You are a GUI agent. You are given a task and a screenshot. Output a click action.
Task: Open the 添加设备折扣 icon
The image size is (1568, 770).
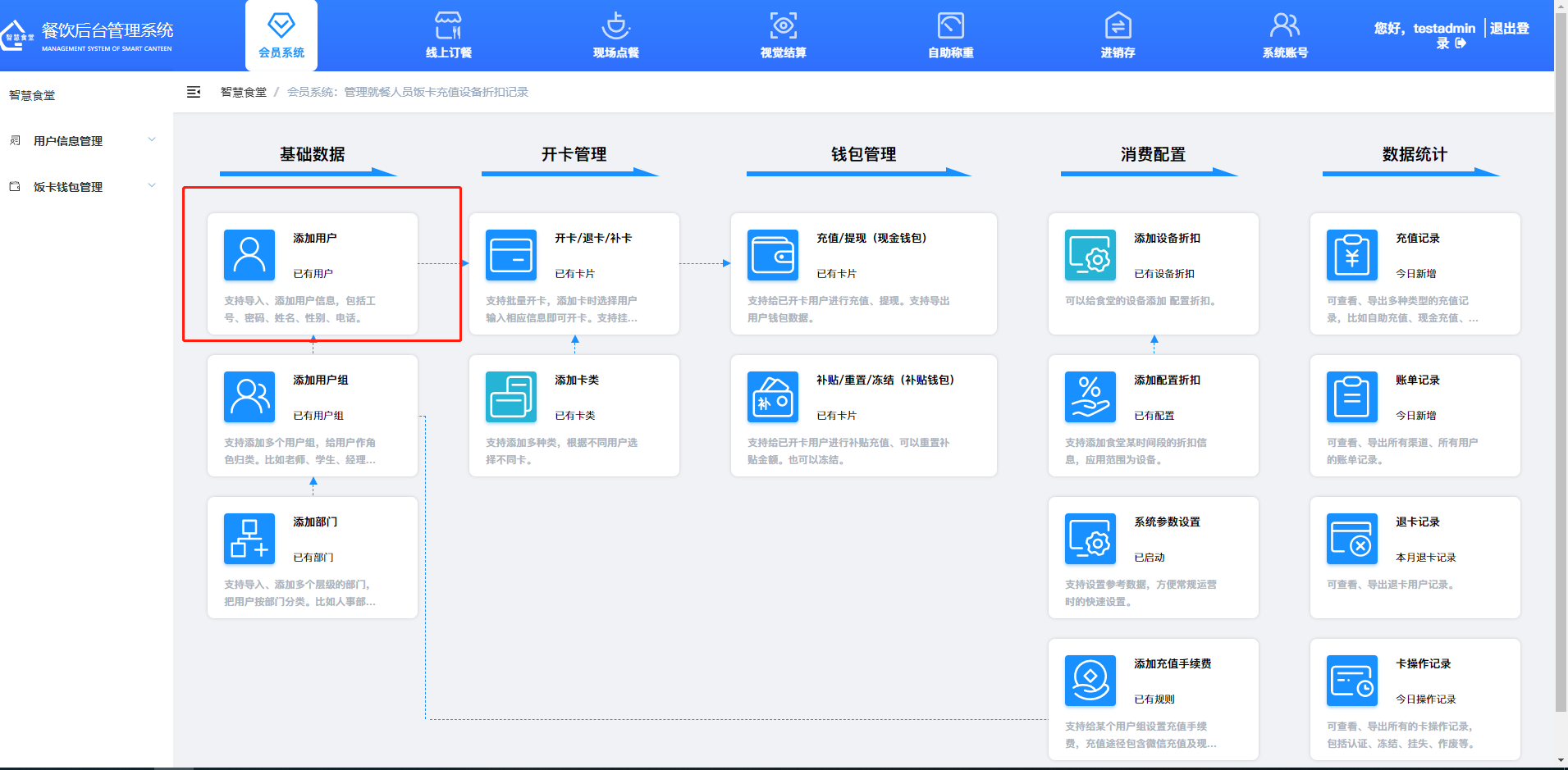click(x=1090, y=255)
